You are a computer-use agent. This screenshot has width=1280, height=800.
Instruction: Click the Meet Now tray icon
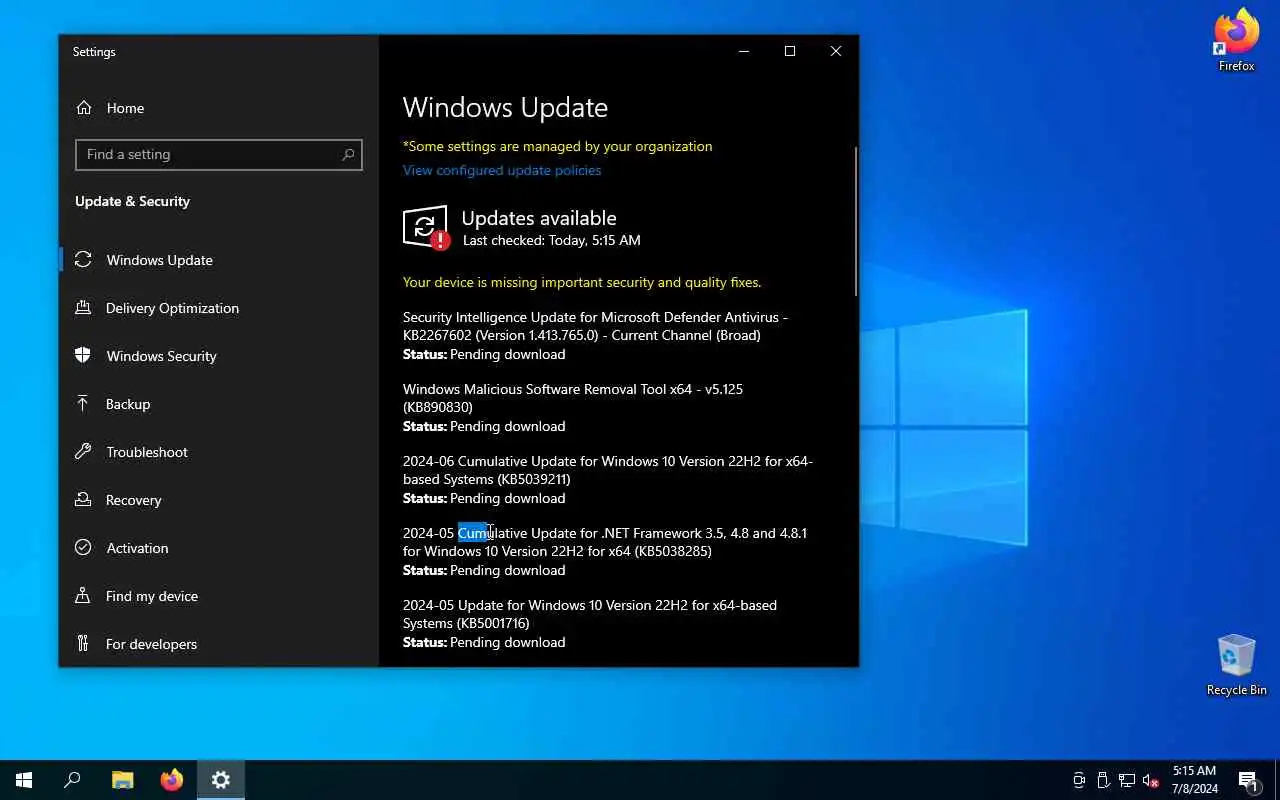point(1079,780)
